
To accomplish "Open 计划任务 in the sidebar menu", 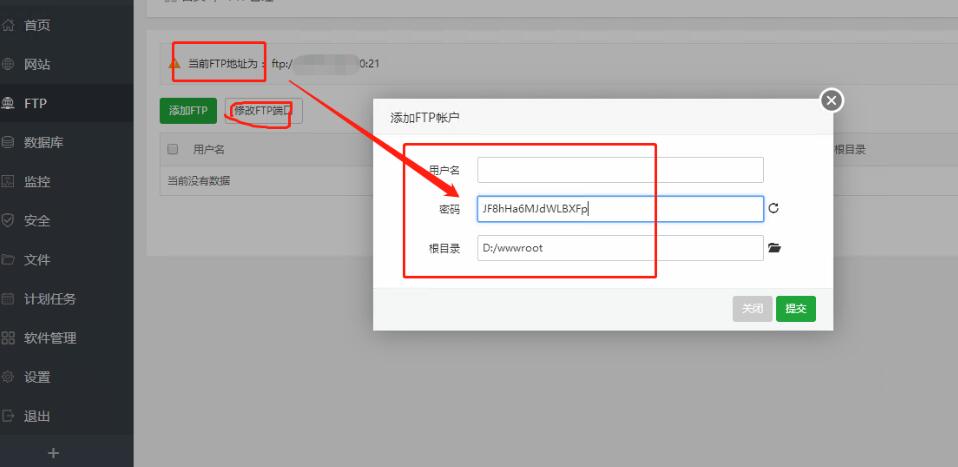I will [x=50, y=299].
